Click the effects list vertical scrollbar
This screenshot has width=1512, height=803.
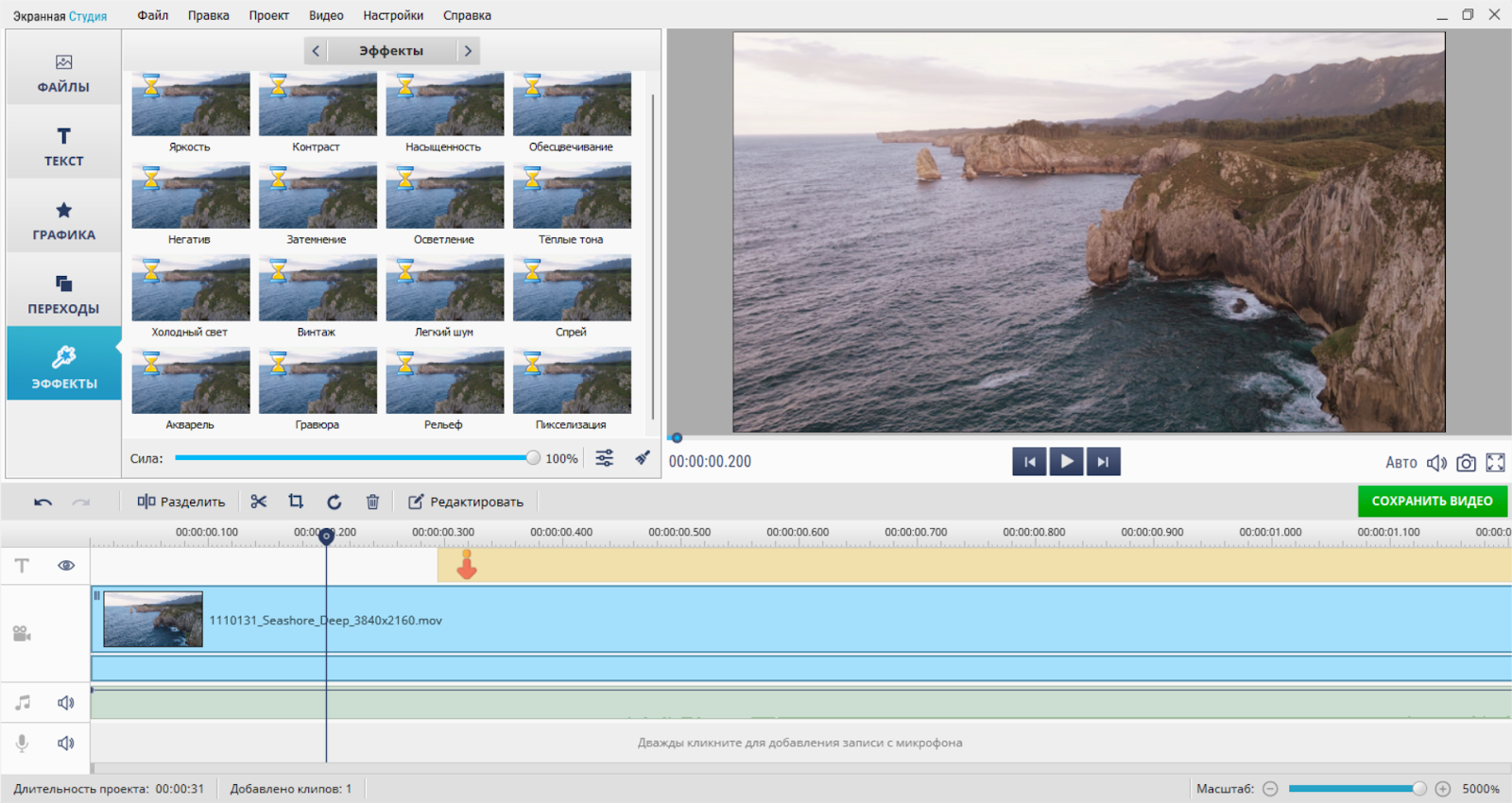[x=652, y=255]
